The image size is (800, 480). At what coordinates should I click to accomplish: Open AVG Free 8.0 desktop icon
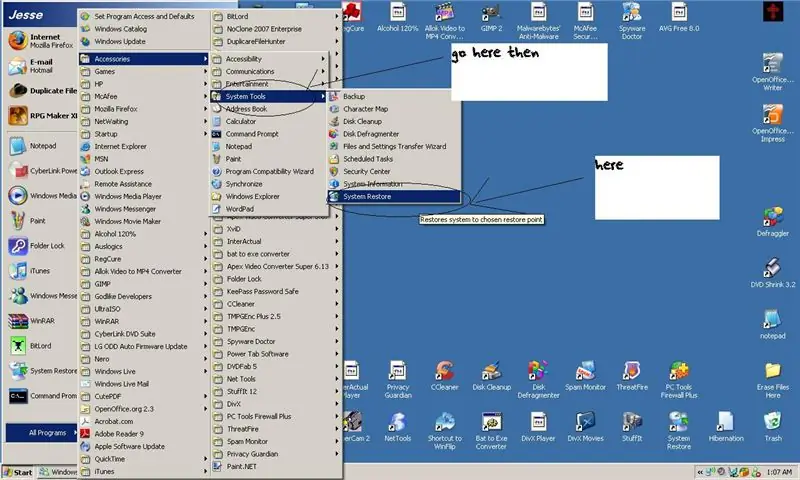[x=679, y=18]
